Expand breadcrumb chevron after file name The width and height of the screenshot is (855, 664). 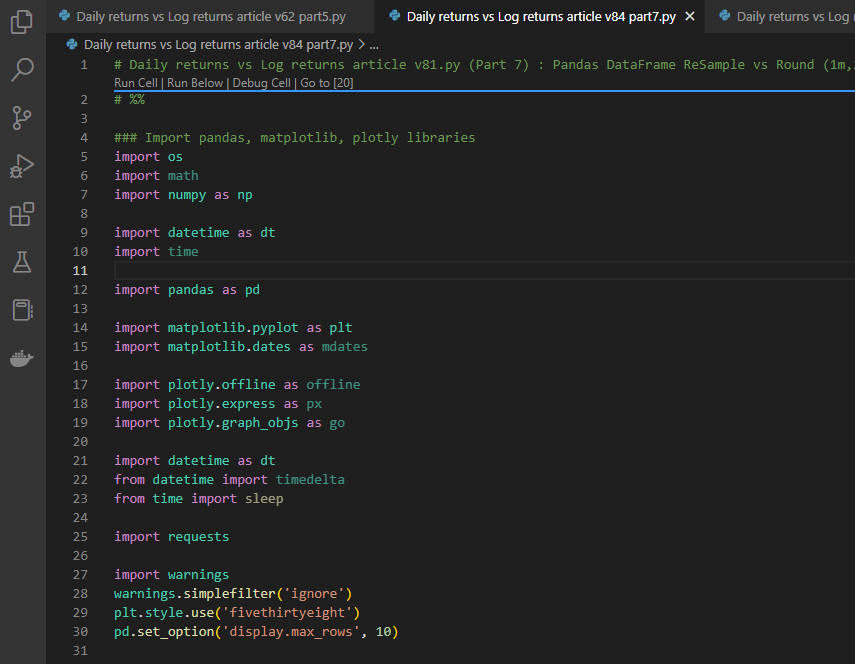pos(361,44)
